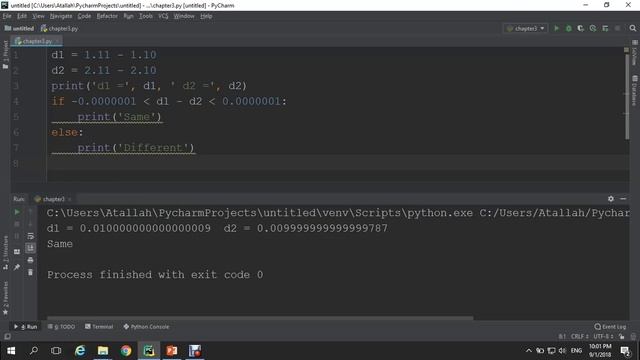Click the Restore layout icon in Run panel
The width and height of the screenshot is (640, 360).
[17, 252]
